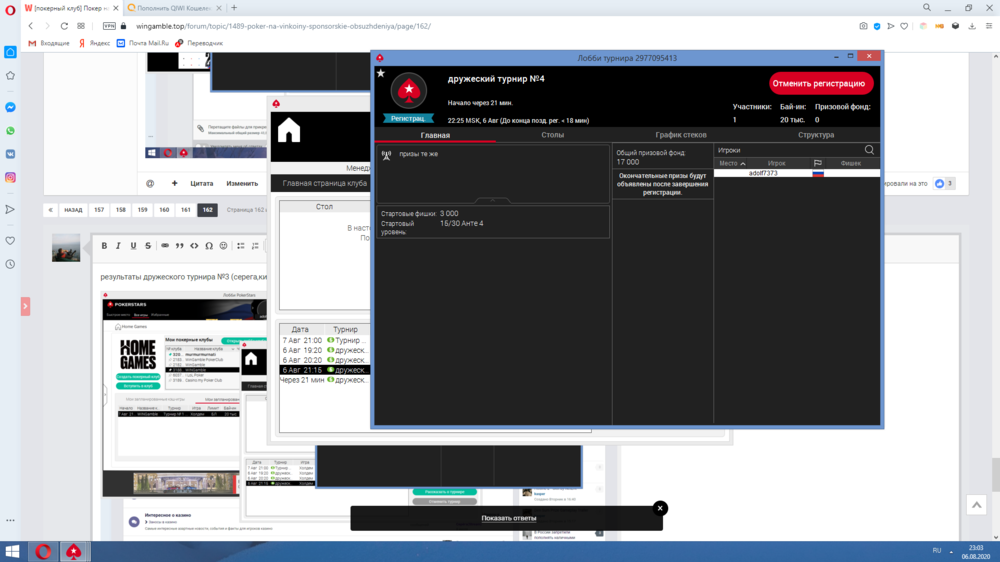Open Instagram in the Opera sidebar
Image resolution: width=1000 pixels, height=562 pixels.
click(x=10, y=177)
